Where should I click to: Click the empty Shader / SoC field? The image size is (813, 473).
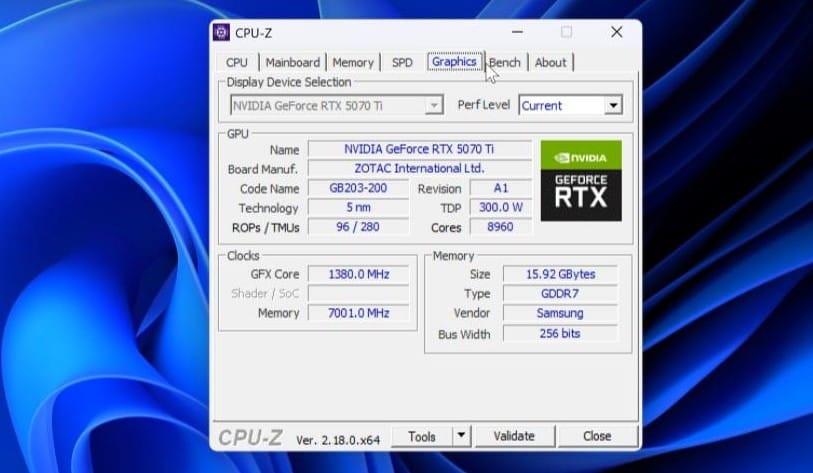(x=358, y=294)
